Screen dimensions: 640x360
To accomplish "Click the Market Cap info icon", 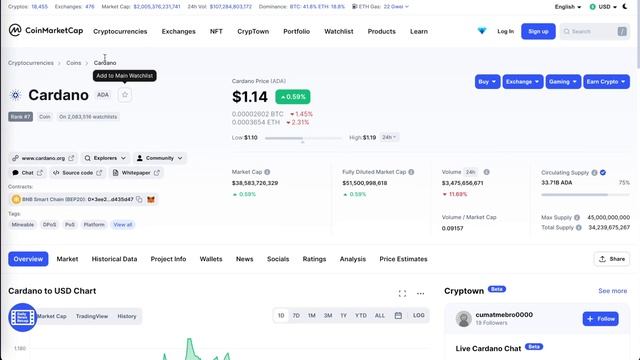I will pos(267,172).
